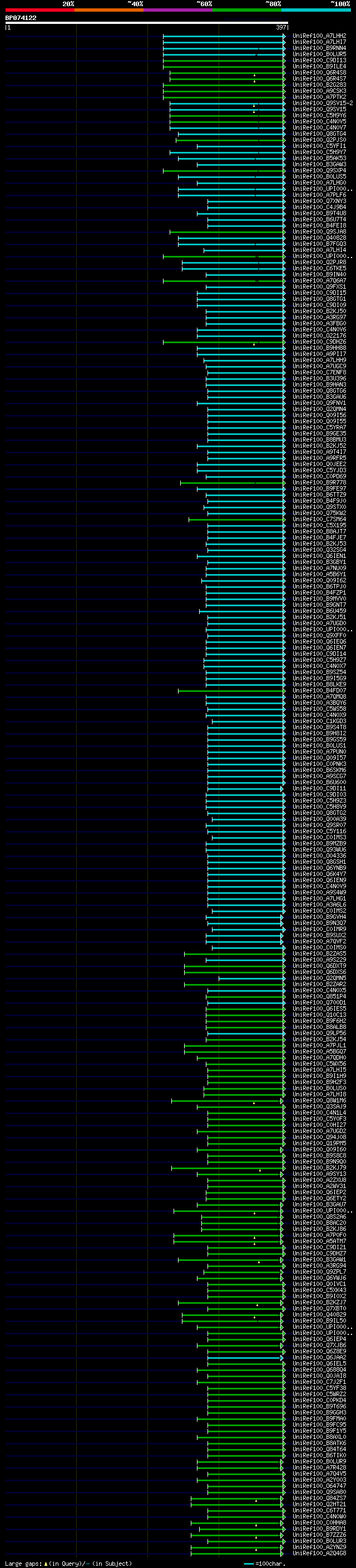Click hit label UniRef100_A2YN29
Viewport: 356px width, 1568px height.
[x=319, y=1547]
